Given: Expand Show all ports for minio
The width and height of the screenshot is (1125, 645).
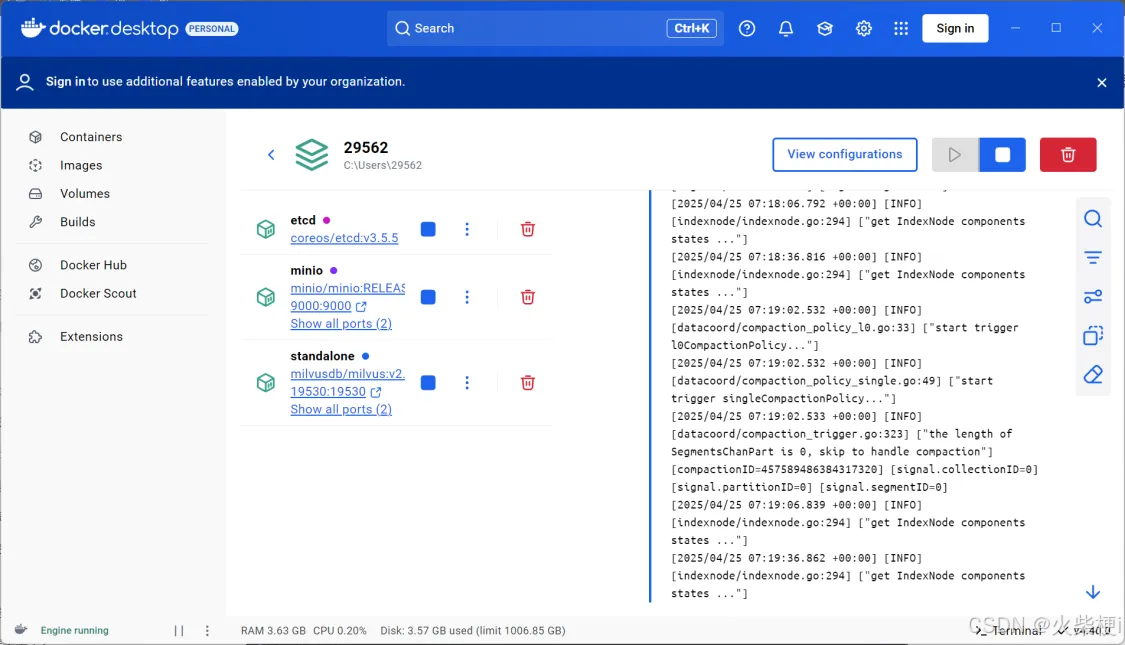Looking at the screenshot, I should (x=341, y=324).
